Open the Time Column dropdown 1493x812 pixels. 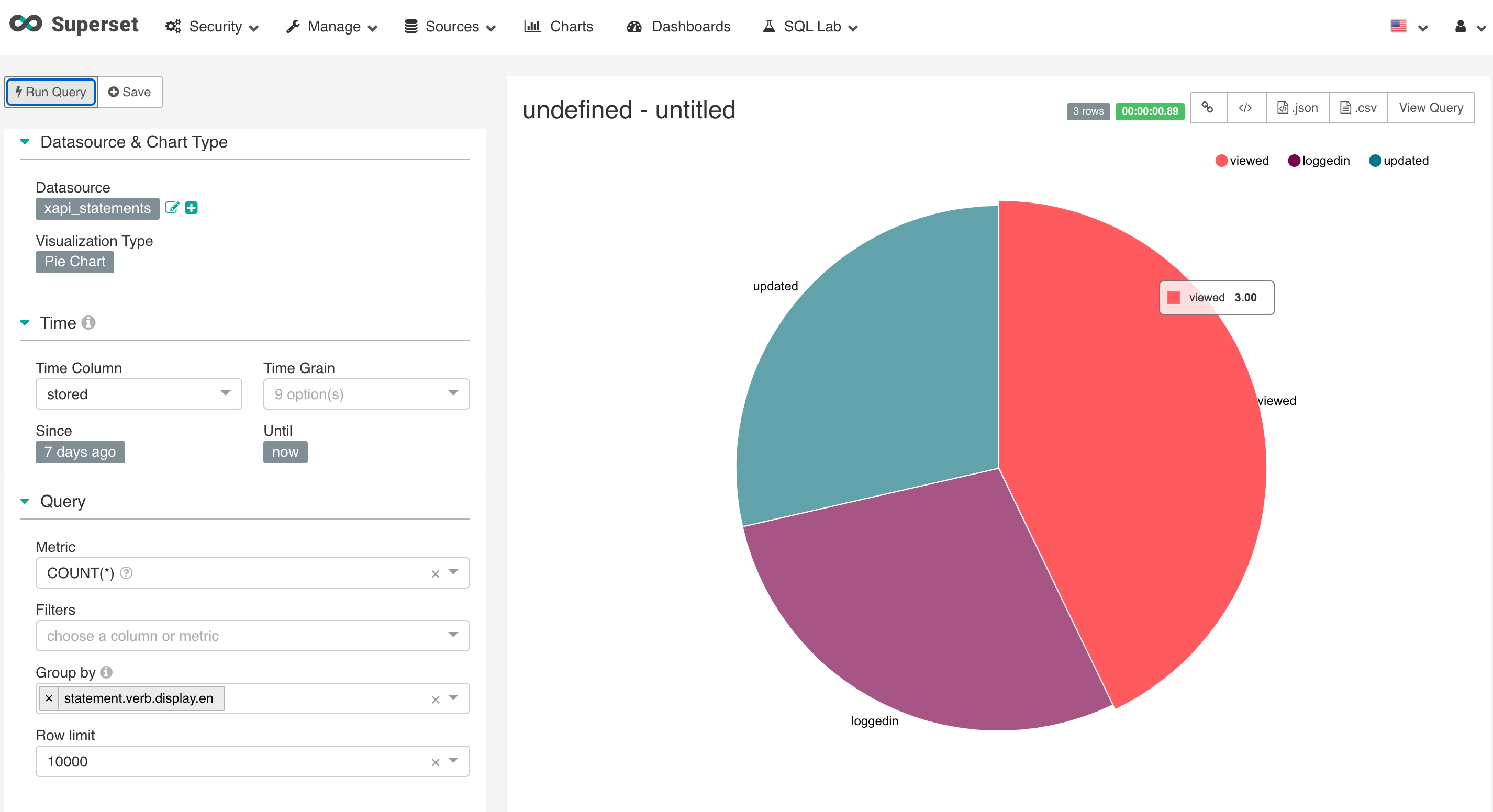139,394
